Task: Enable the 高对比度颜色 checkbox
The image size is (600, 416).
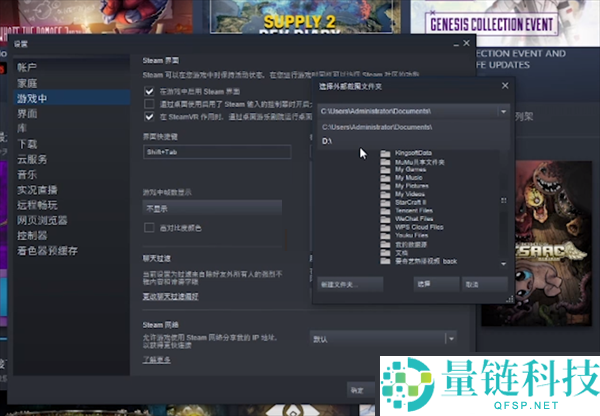Action: tap(149, 228)
